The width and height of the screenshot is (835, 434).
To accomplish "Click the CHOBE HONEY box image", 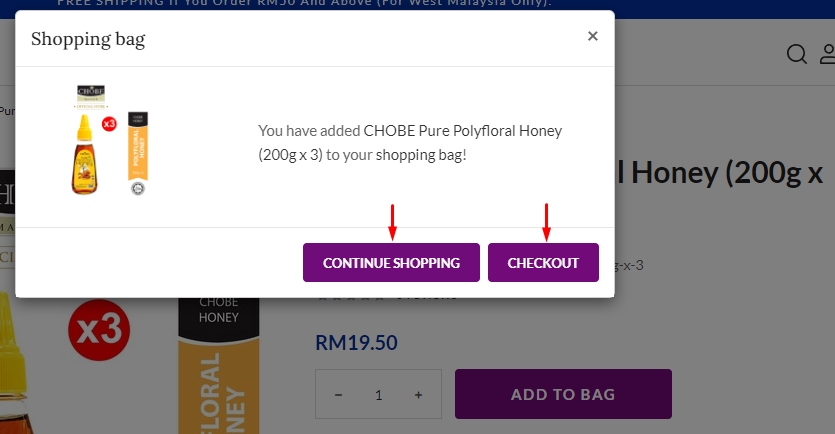I will pos(219,366).
